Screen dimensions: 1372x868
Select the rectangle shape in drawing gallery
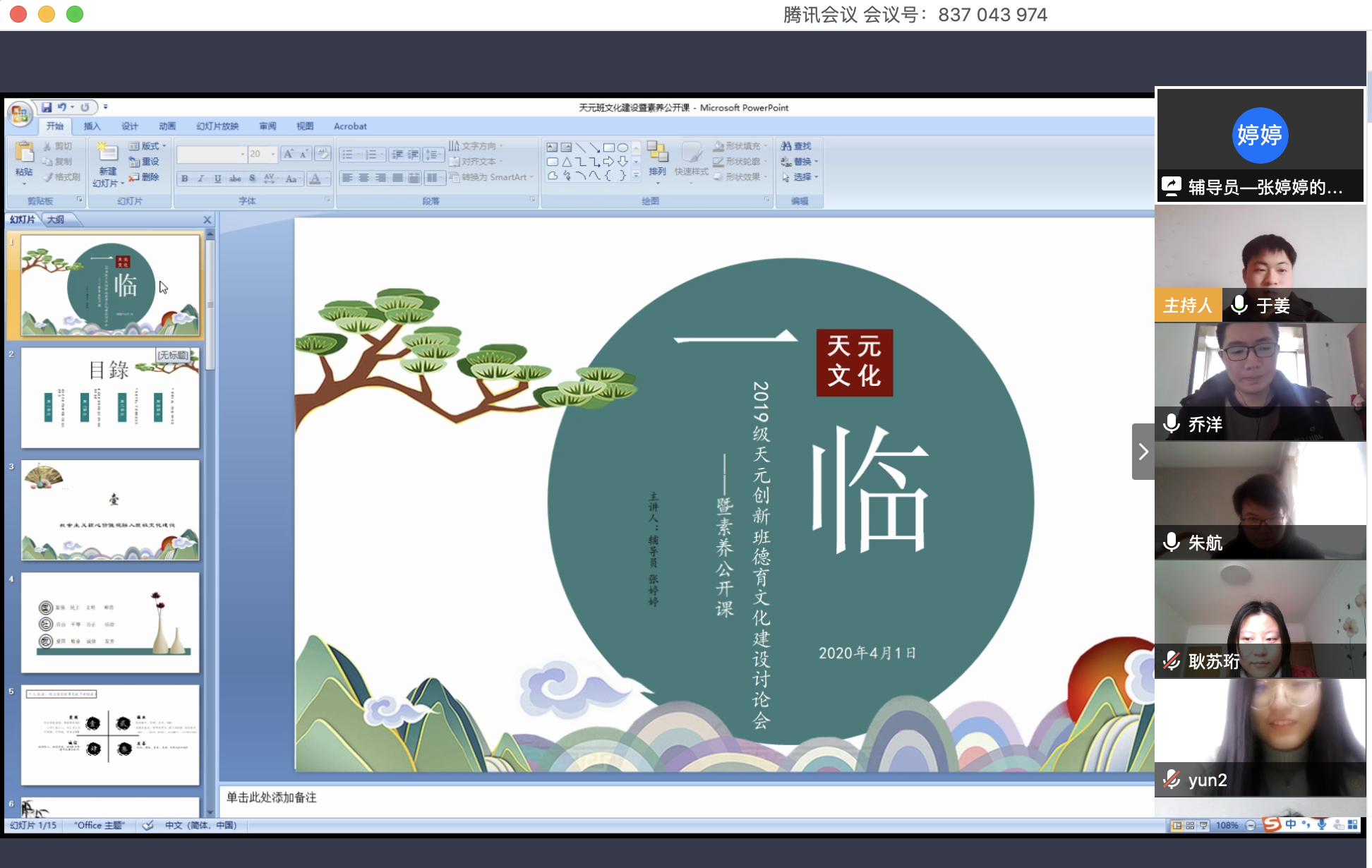point(608,147)
